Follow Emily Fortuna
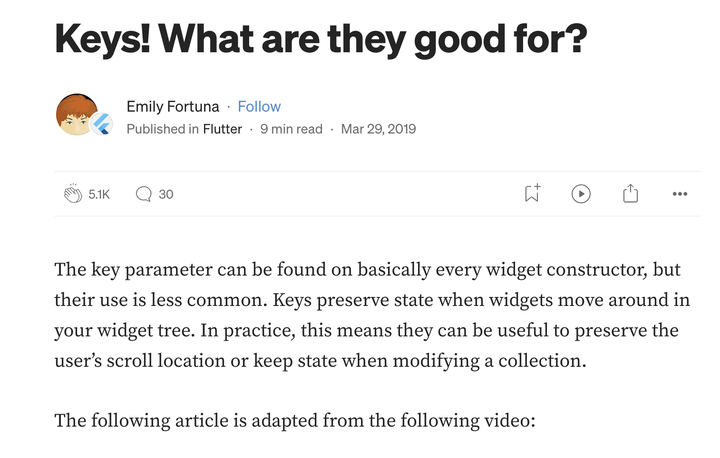 pos(259,107)
